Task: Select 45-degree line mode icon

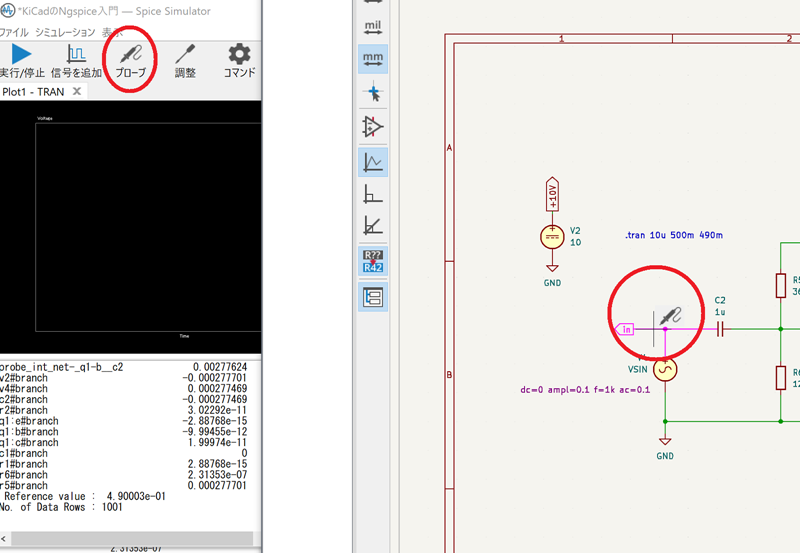Action: (373, 225)
